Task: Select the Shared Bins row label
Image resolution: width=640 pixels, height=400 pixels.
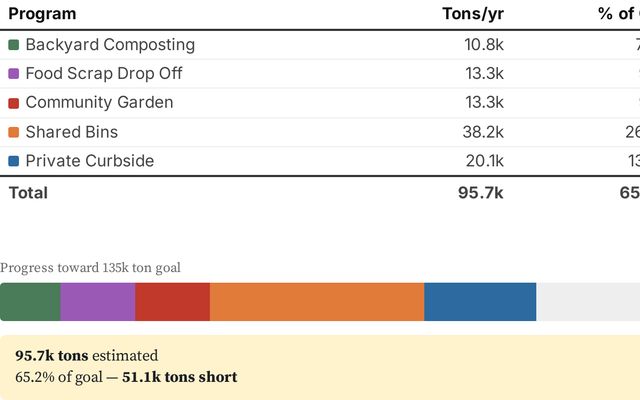Action: point(71,132)
